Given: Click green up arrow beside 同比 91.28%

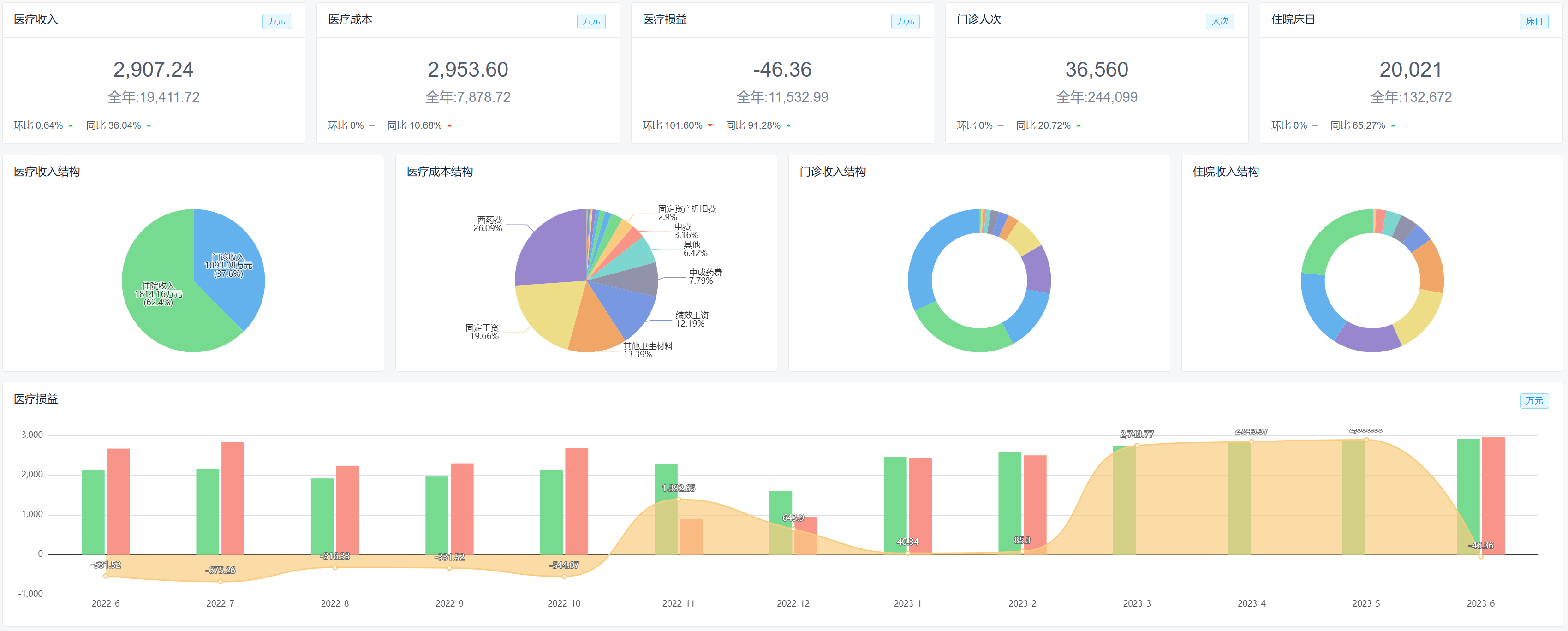Looking at the screenshot, I should [788, 125].
